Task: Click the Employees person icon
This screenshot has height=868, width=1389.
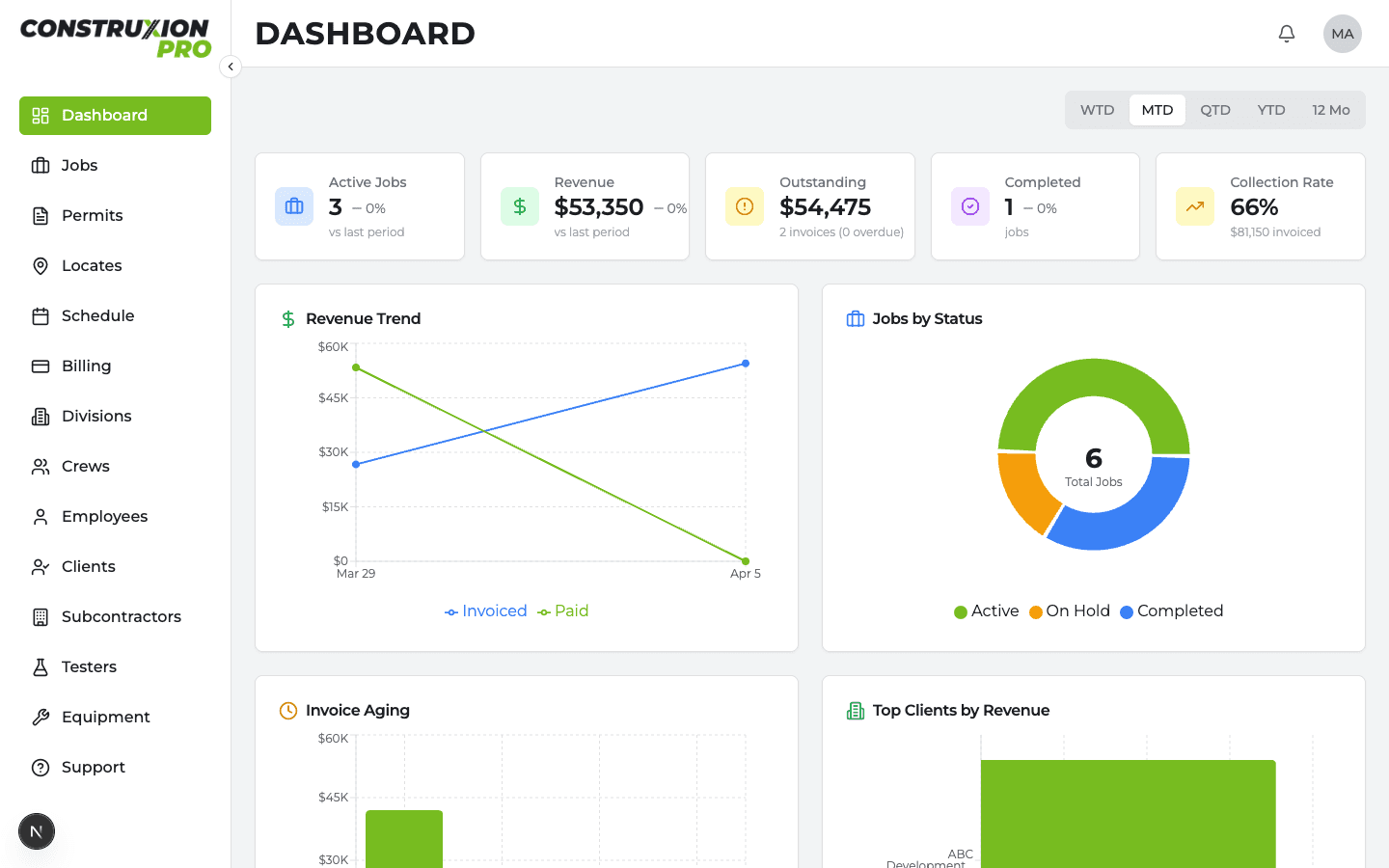Action: click(x=41, y=517)
